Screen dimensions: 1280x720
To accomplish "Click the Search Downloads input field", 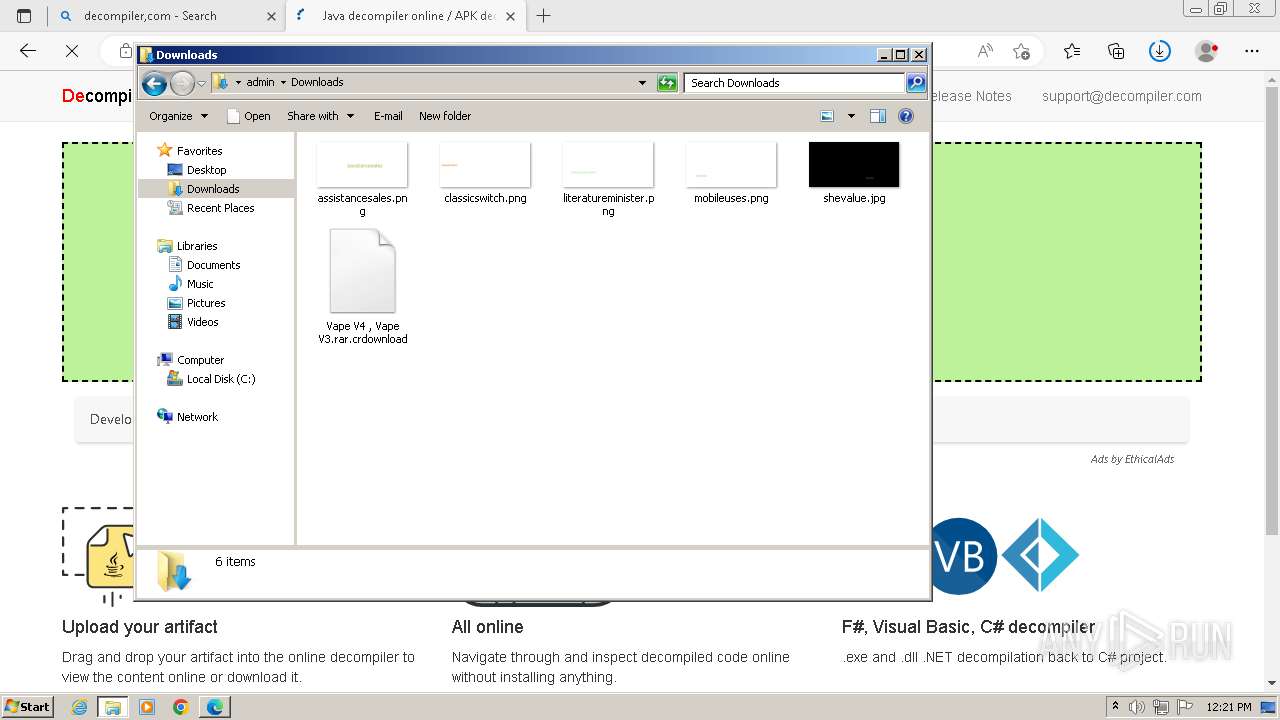I will 795,83.
